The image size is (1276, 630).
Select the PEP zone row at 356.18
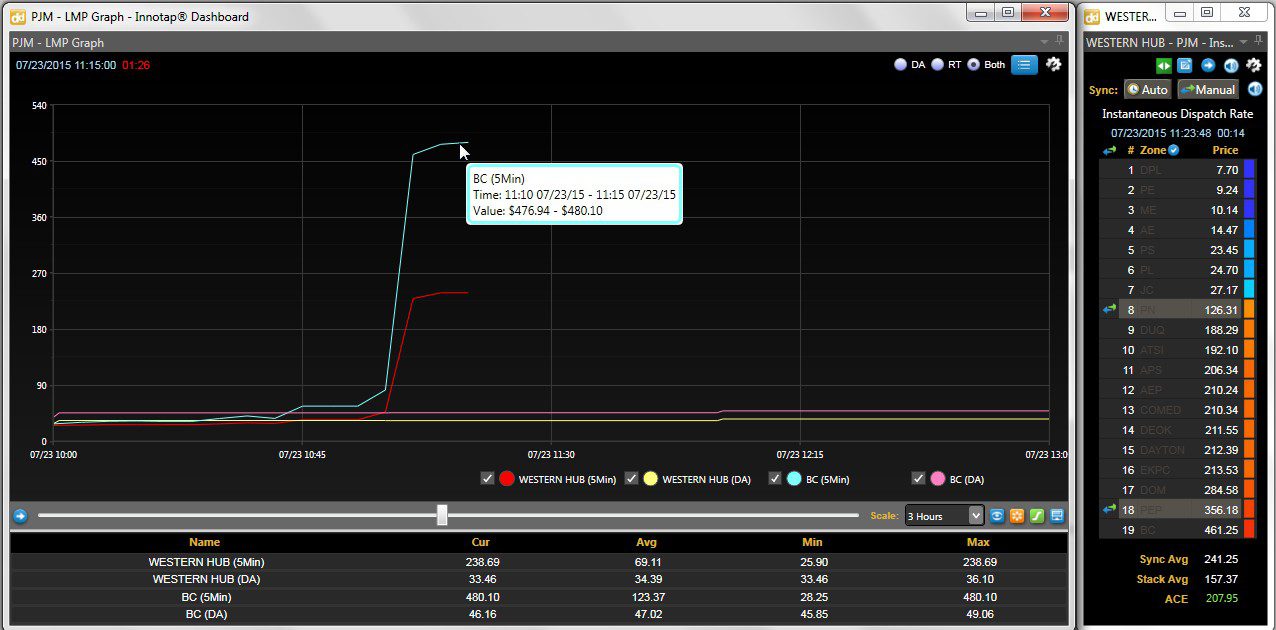pyautogui.click(x=1177, y=510)
